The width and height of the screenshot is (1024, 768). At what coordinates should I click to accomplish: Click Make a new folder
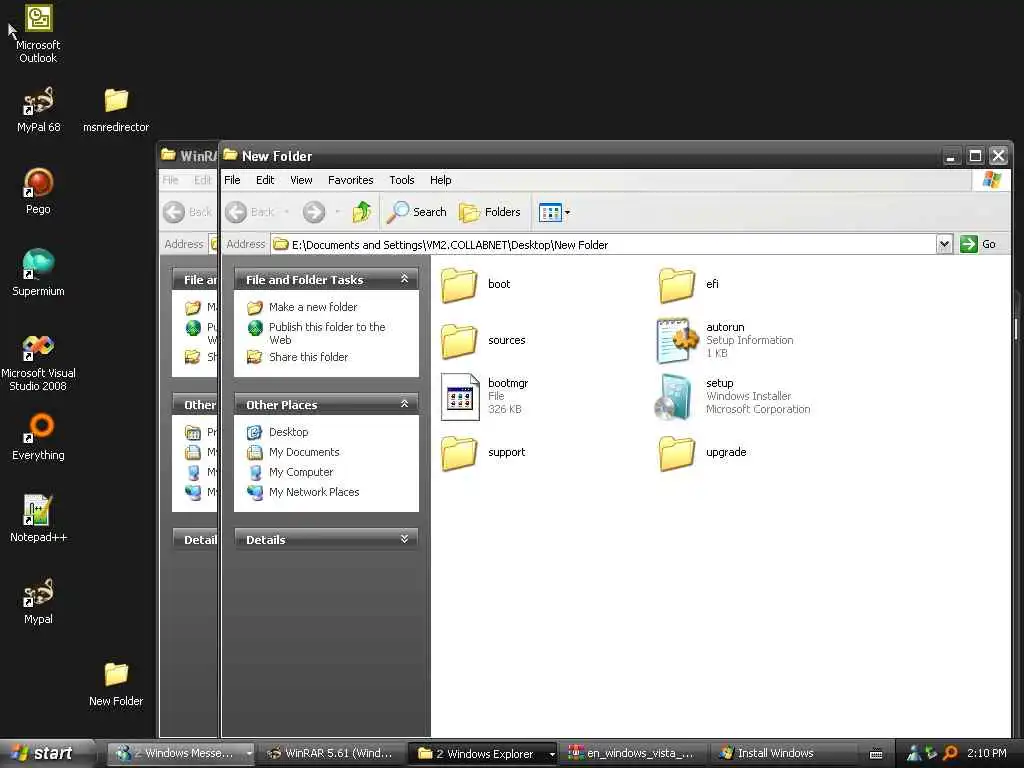(x=302, y=307)
